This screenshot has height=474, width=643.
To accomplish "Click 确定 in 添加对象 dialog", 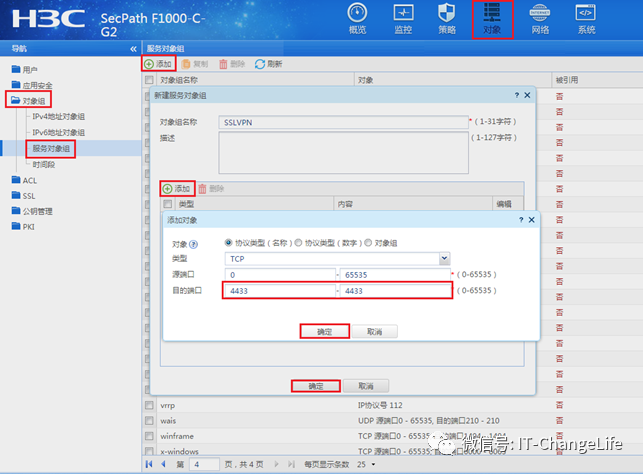I will click(x=325, y=331).
